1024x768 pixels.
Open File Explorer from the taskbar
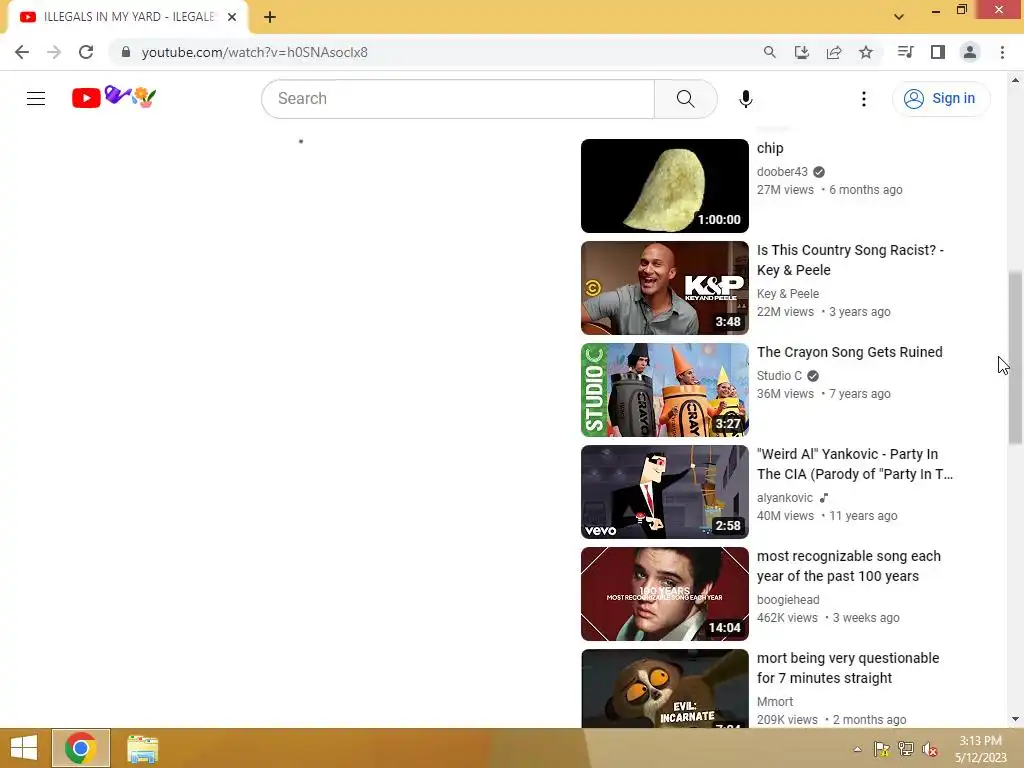(142, 749)
